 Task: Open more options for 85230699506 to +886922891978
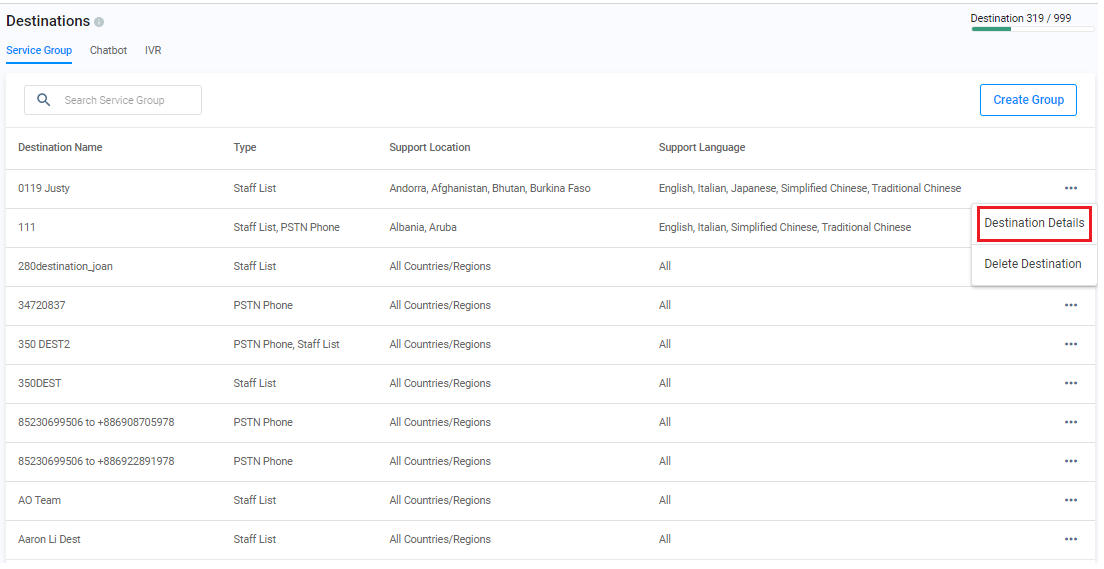click(1070, 461)
